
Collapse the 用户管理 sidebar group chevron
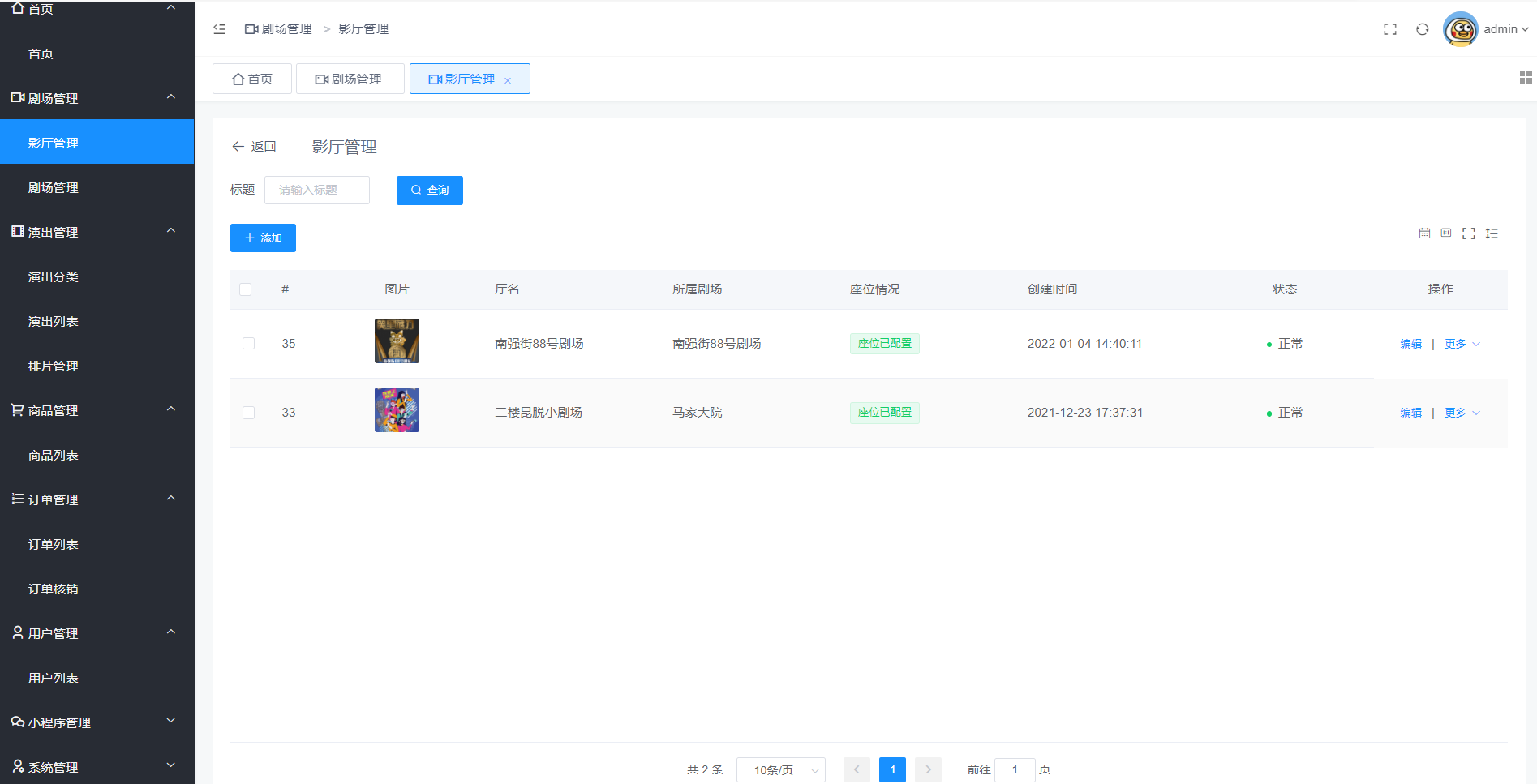coord(171,632)
